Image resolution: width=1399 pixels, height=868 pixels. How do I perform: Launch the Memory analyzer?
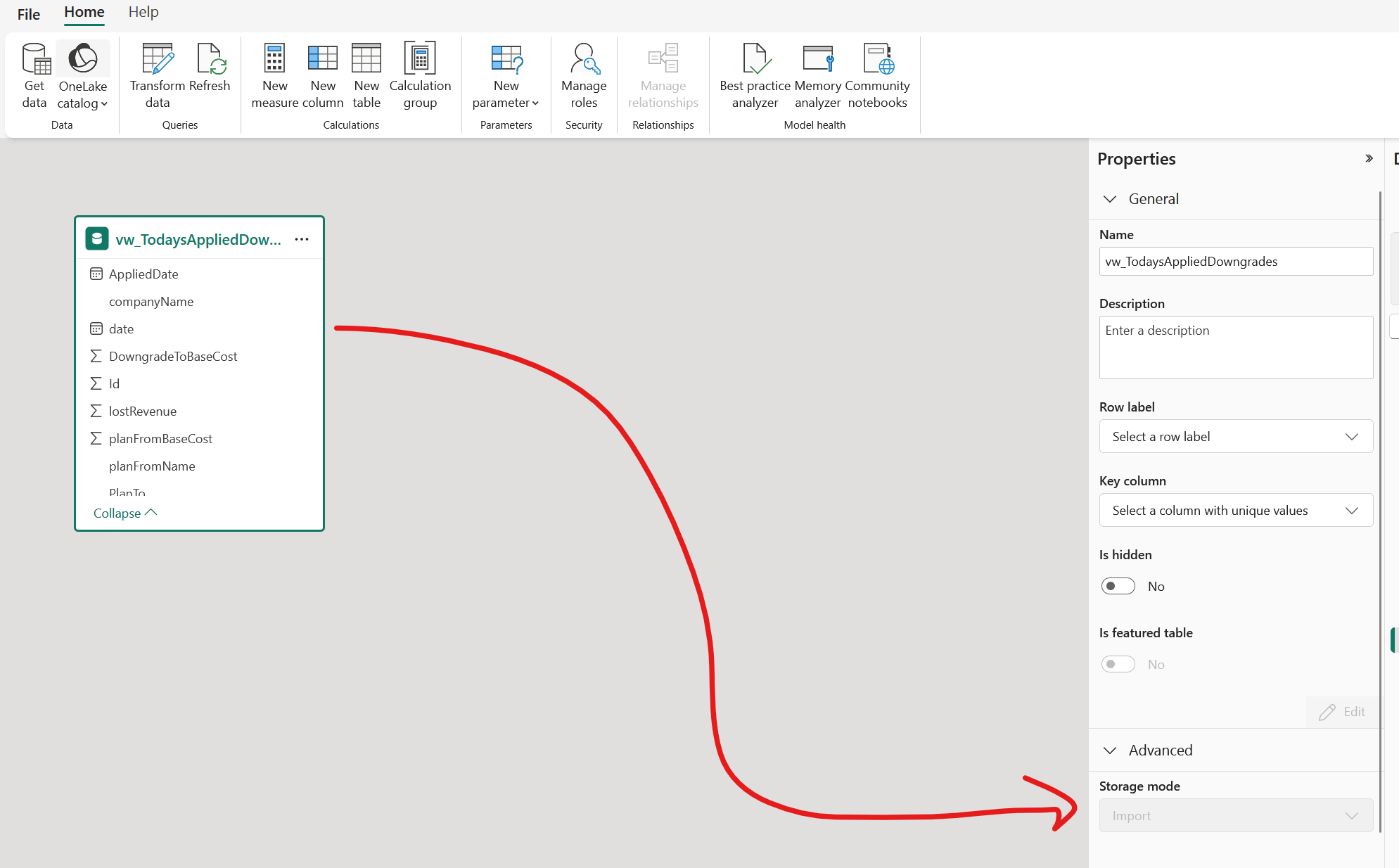[817, 76]
